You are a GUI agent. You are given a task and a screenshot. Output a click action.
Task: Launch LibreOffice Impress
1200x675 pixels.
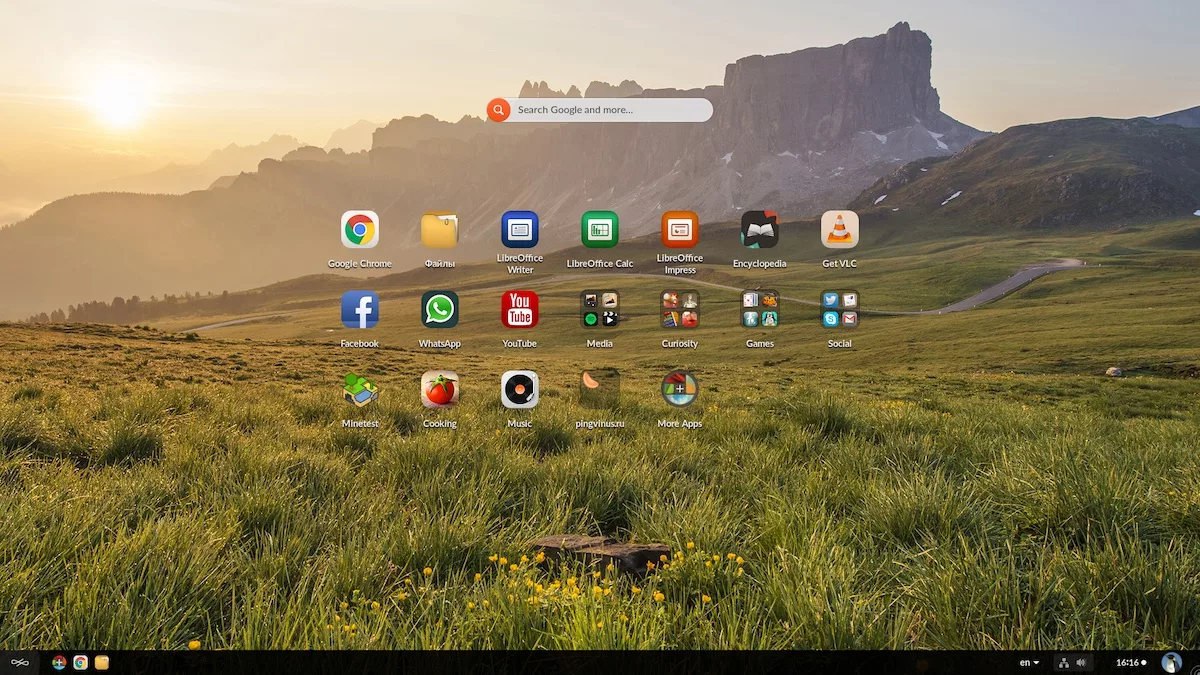coord(680,229)
